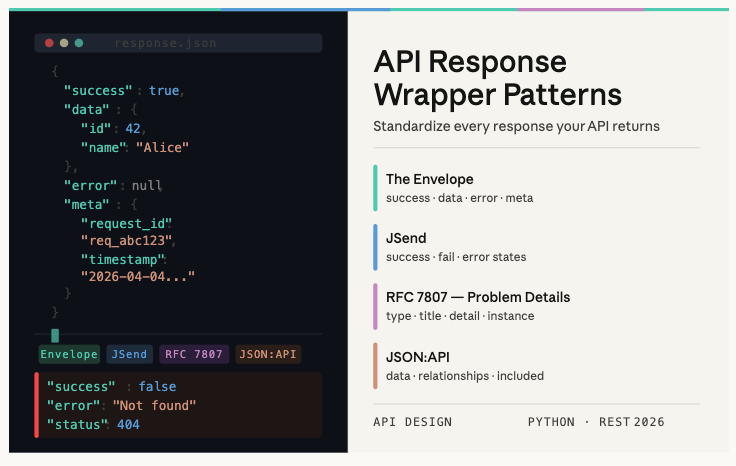
Task: Click the "Not found" string
Action: coord(154,405)
